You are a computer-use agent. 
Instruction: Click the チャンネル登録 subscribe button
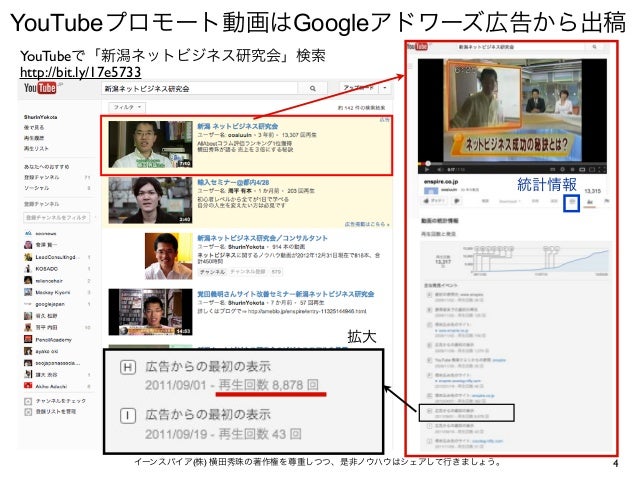pos(248,271)
